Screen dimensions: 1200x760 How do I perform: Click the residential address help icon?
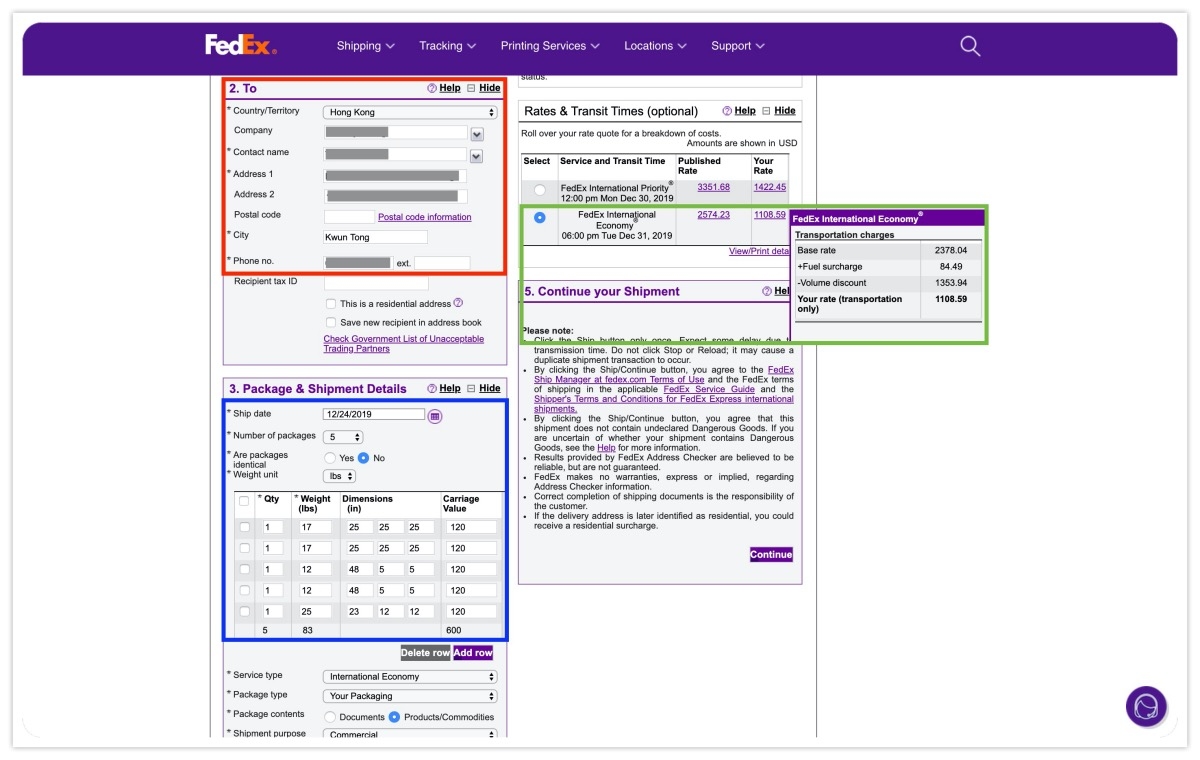pyautogui.click(x=458, y=303)
